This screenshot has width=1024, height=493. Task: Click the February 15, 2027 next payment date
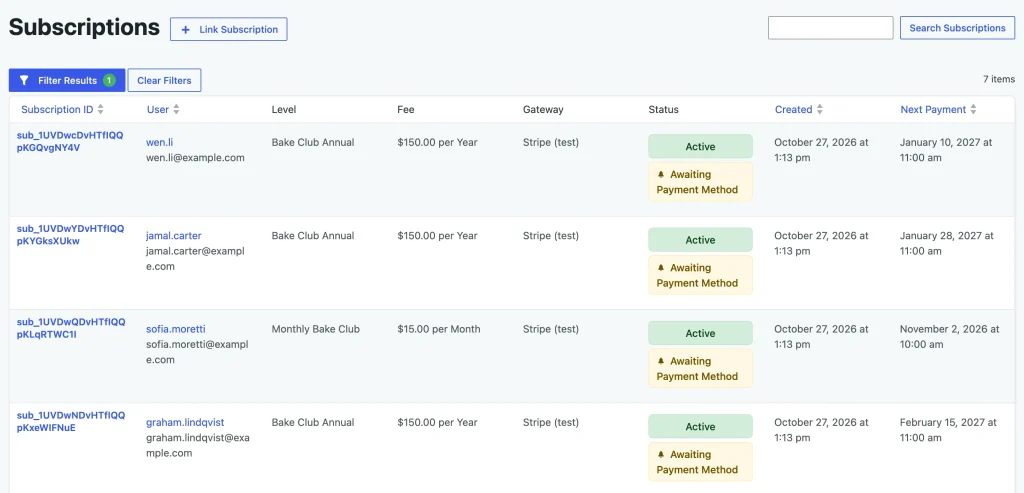(x=948, y=430)
